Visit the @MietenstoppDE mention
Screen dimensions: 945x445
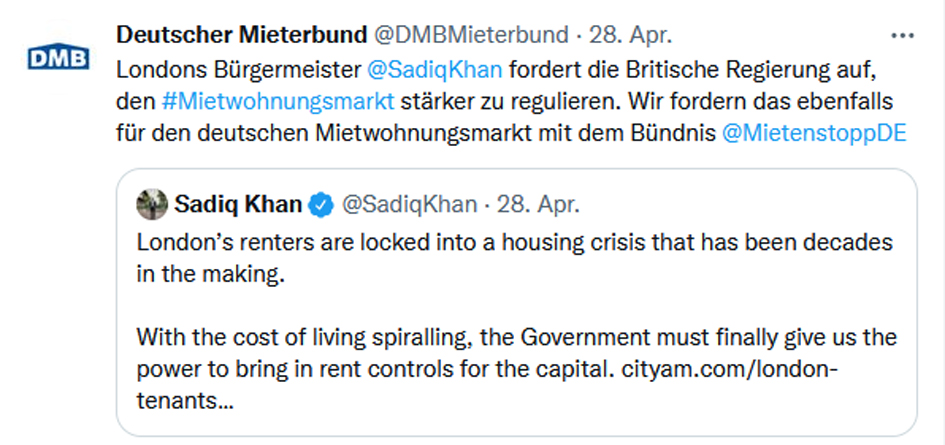coord(813,133)
